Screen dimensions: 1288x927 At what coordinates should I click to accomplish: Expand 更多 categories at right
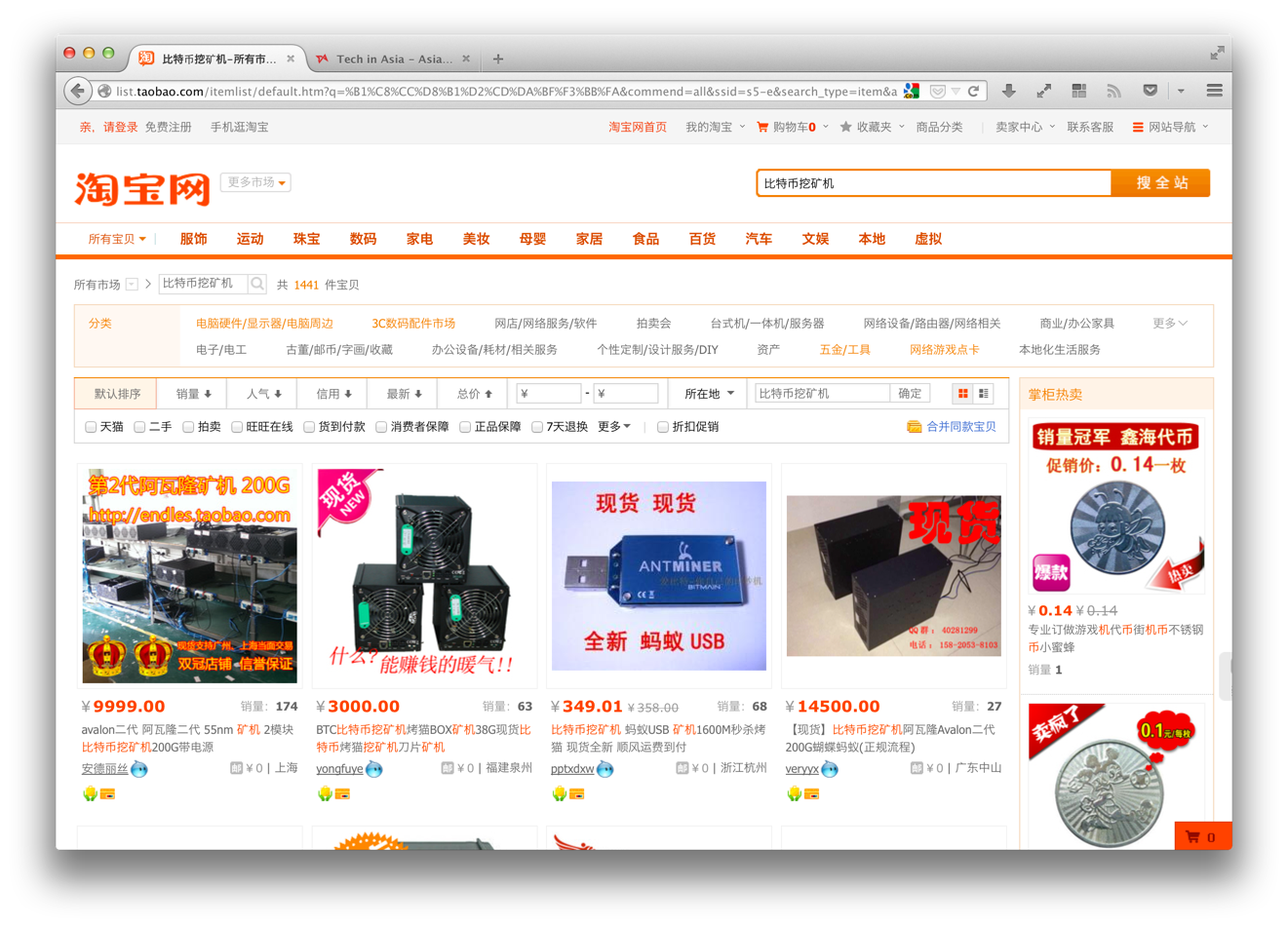[1169, 323]
